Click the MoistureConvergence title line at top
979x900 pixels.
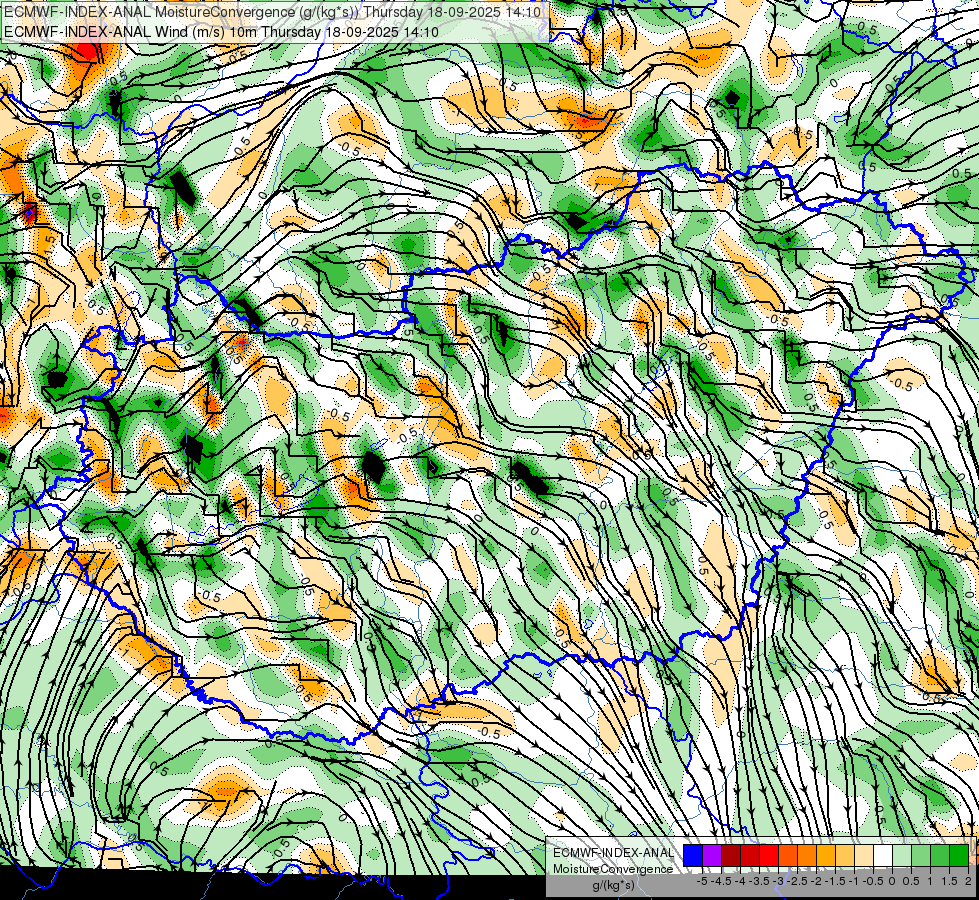[272, 11]
